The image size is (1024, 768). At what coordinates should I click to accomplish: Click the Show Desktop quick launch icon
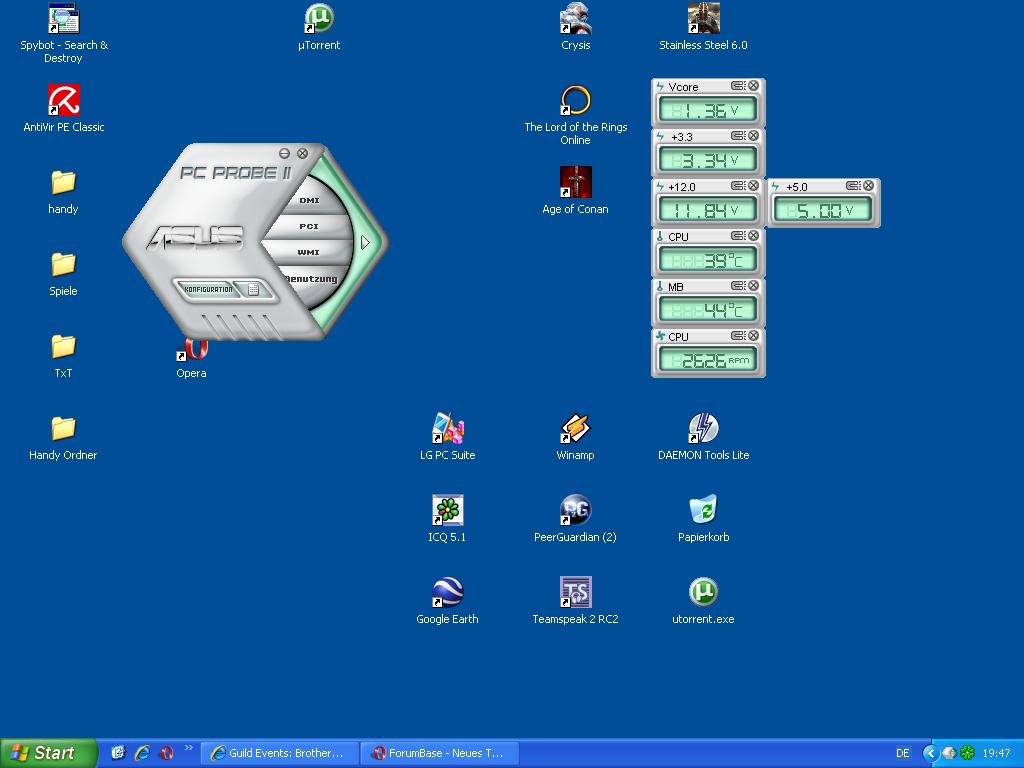[118, 753]
